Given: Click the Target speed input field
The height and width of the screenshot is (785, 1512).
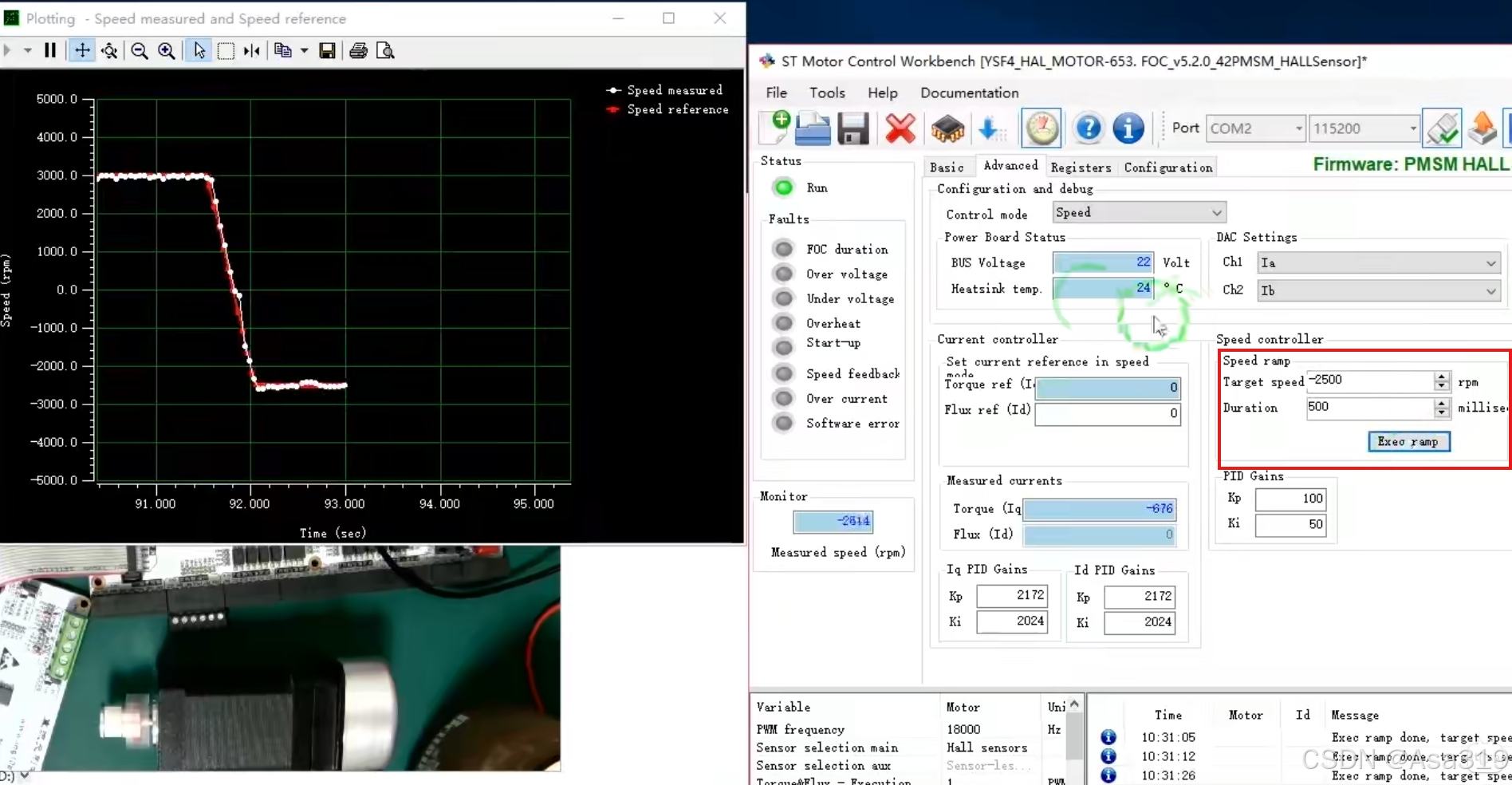Looking at the screenshot, I should [1369, 381].
